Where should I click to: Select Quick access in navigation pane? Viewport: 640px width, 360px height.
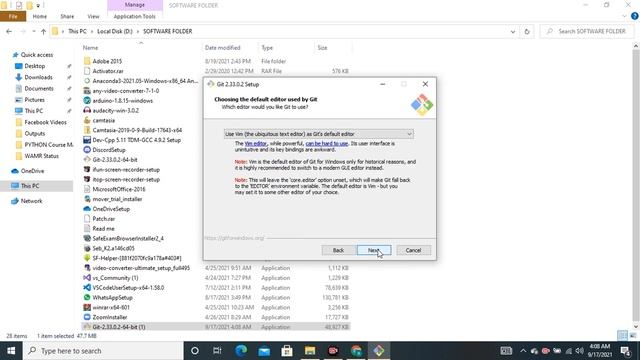tap(36, 55)
